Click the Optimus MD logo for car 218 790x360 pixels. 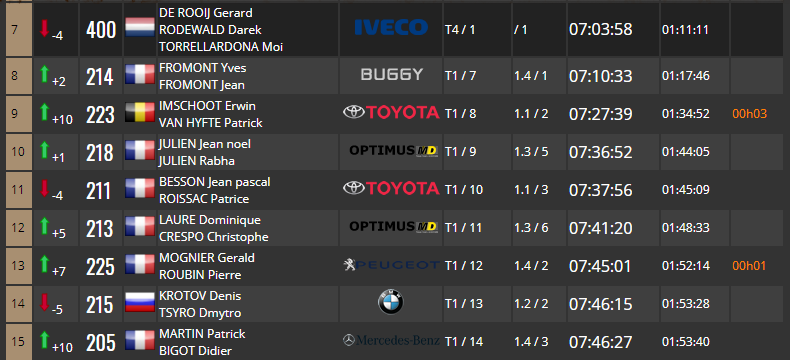click(x=393, y=151)
